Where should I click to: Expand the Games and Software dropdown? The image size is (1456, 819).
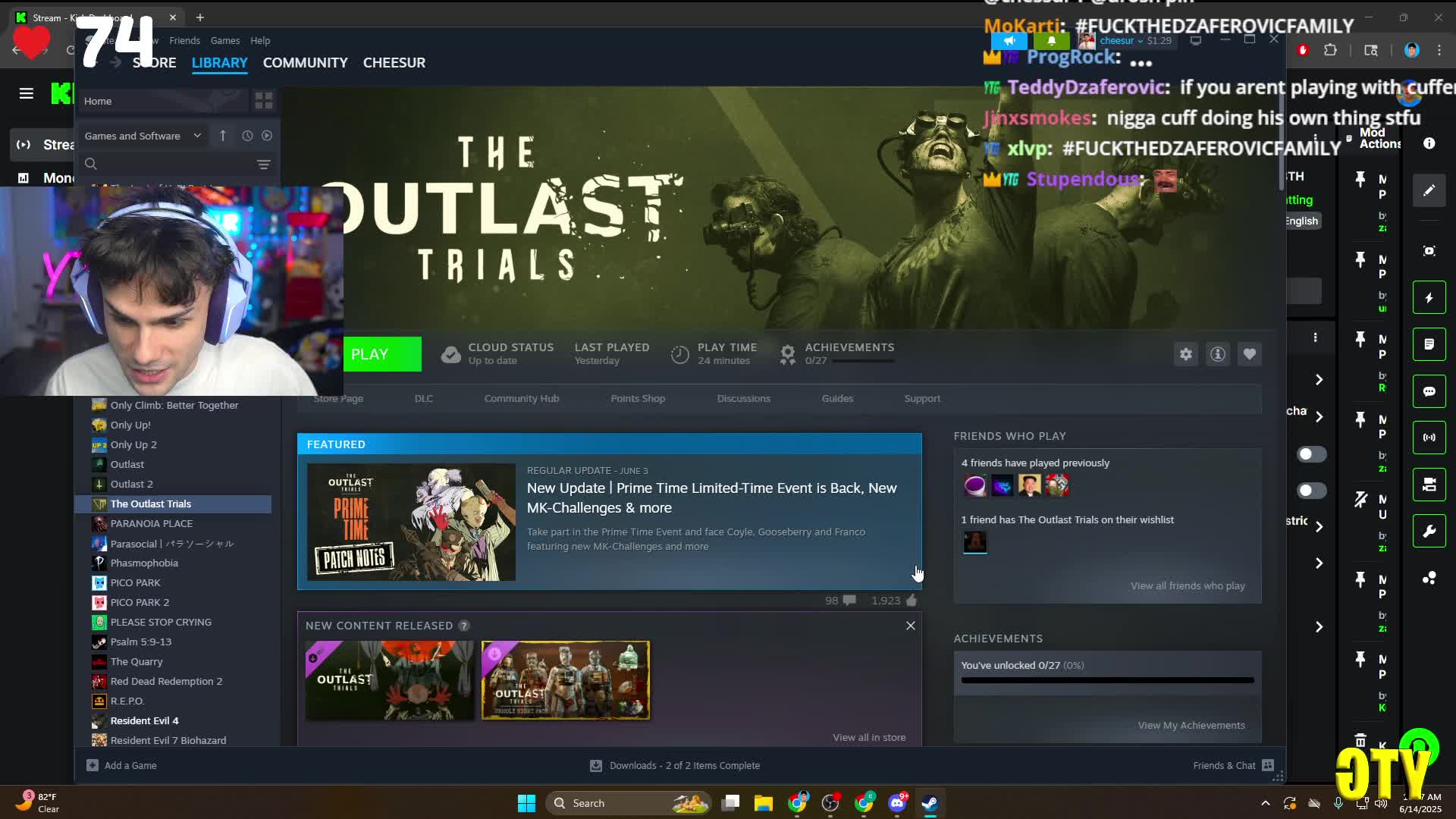[x=143, y=136]
